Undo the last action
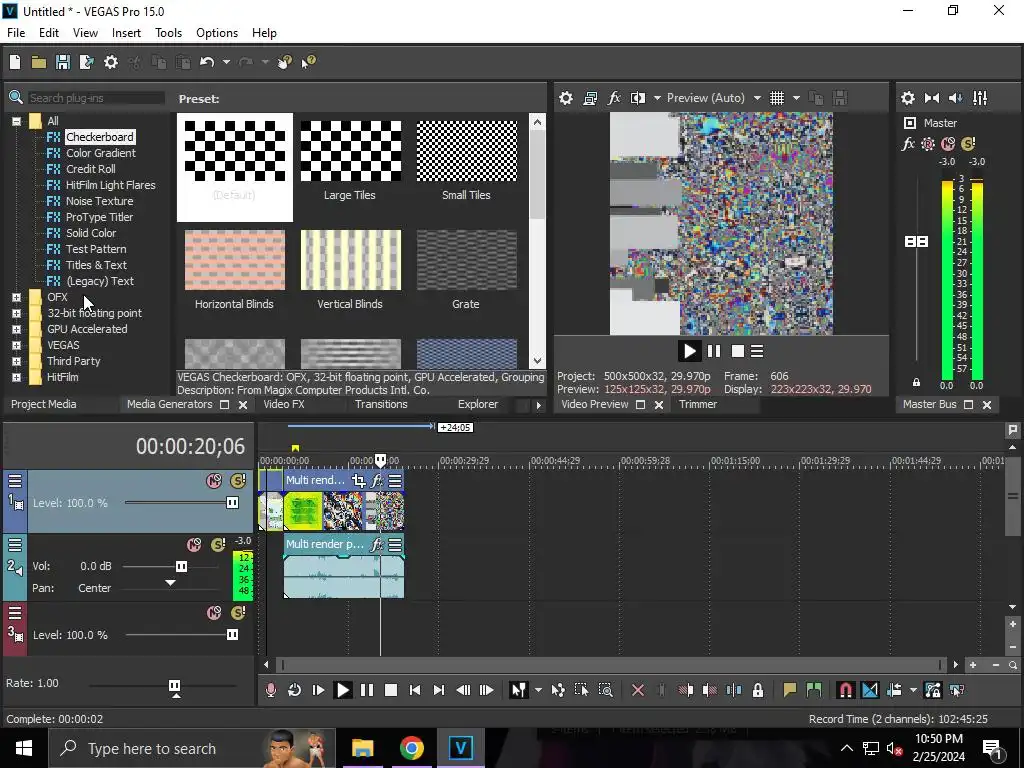The image size is (1024, 768). point(207,62)
